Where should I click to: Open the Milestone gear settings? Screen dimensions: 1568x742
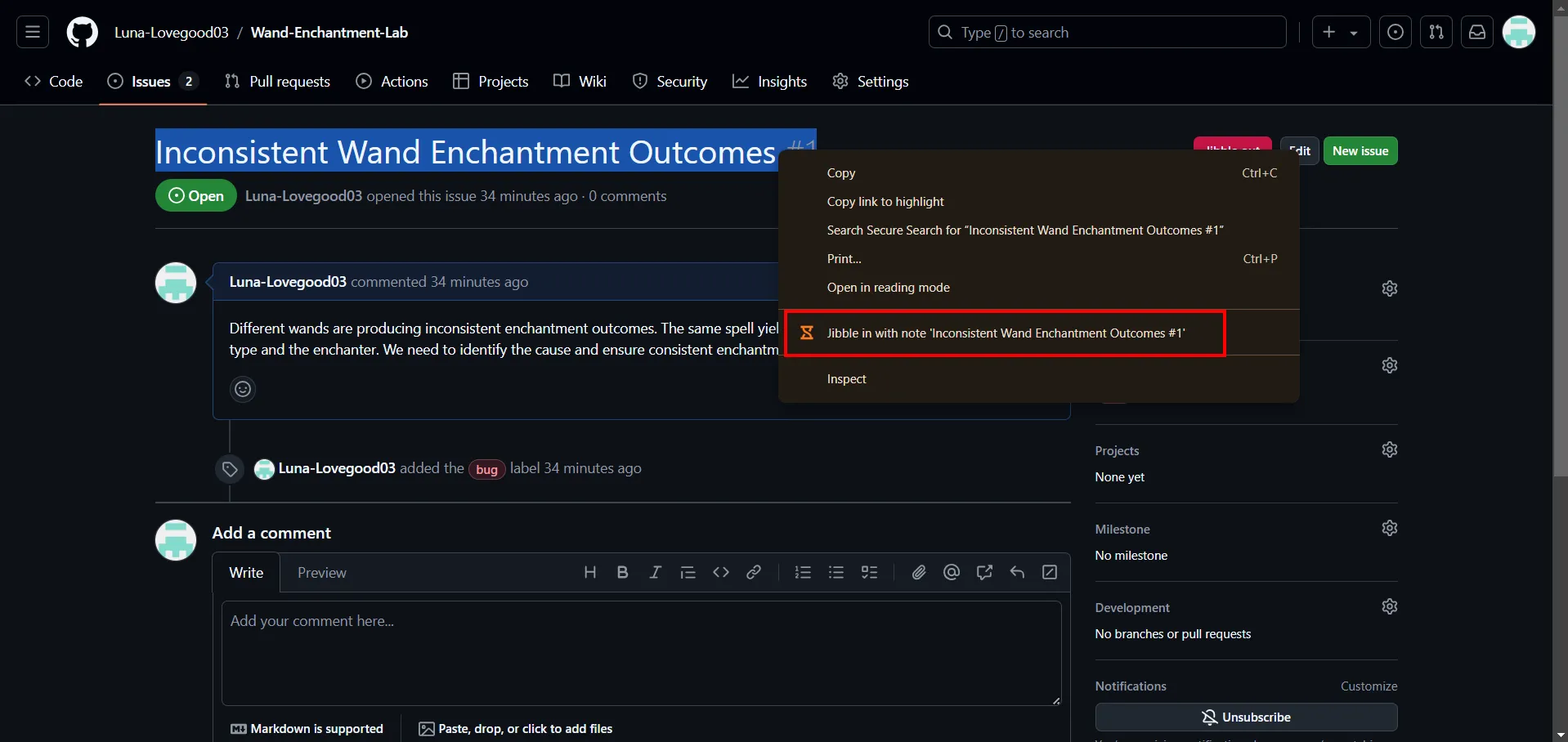1389,528
